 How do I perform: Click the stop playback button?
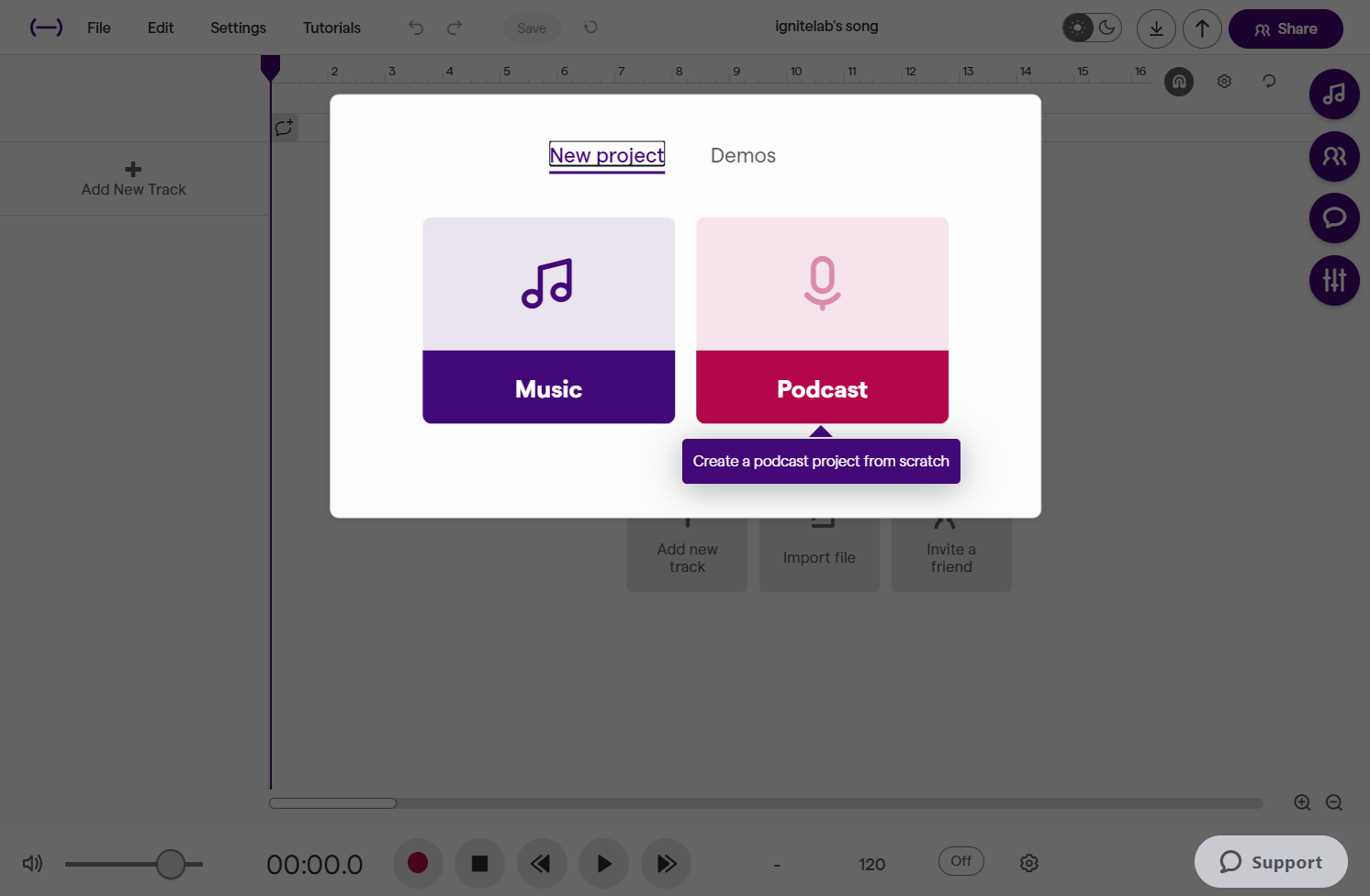pyautogui.click(x=479, y=863)
